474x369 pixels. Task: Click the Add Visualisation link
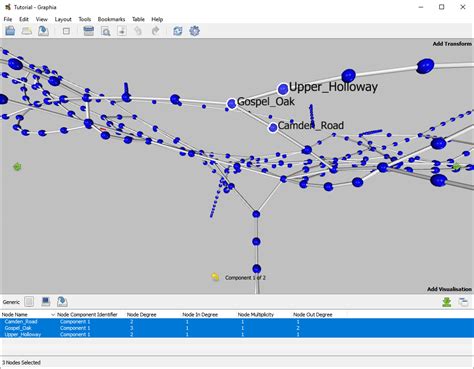(x=449, y=289)
